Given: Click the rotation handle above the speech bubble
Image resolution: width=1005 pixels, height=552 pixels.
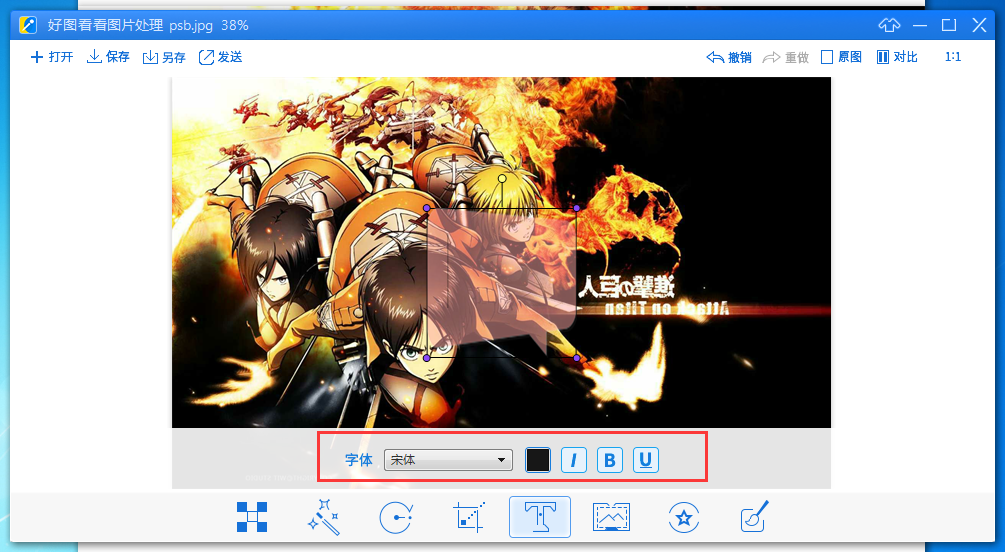Looking at the screenshot, I should click(502, 179).
